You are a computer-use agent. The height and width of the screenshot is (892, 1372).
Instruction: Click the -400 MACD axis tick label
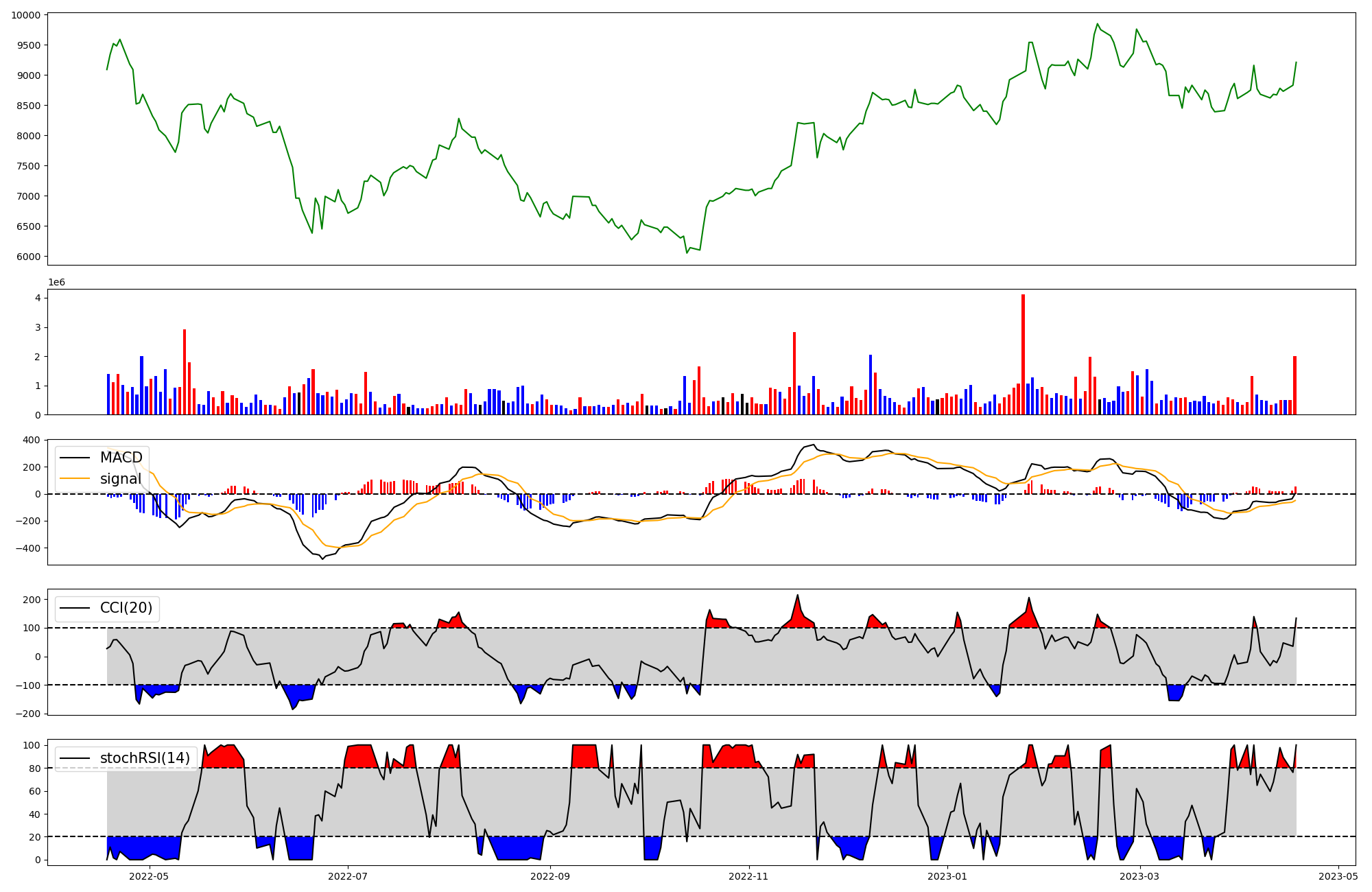pos(27,548)
